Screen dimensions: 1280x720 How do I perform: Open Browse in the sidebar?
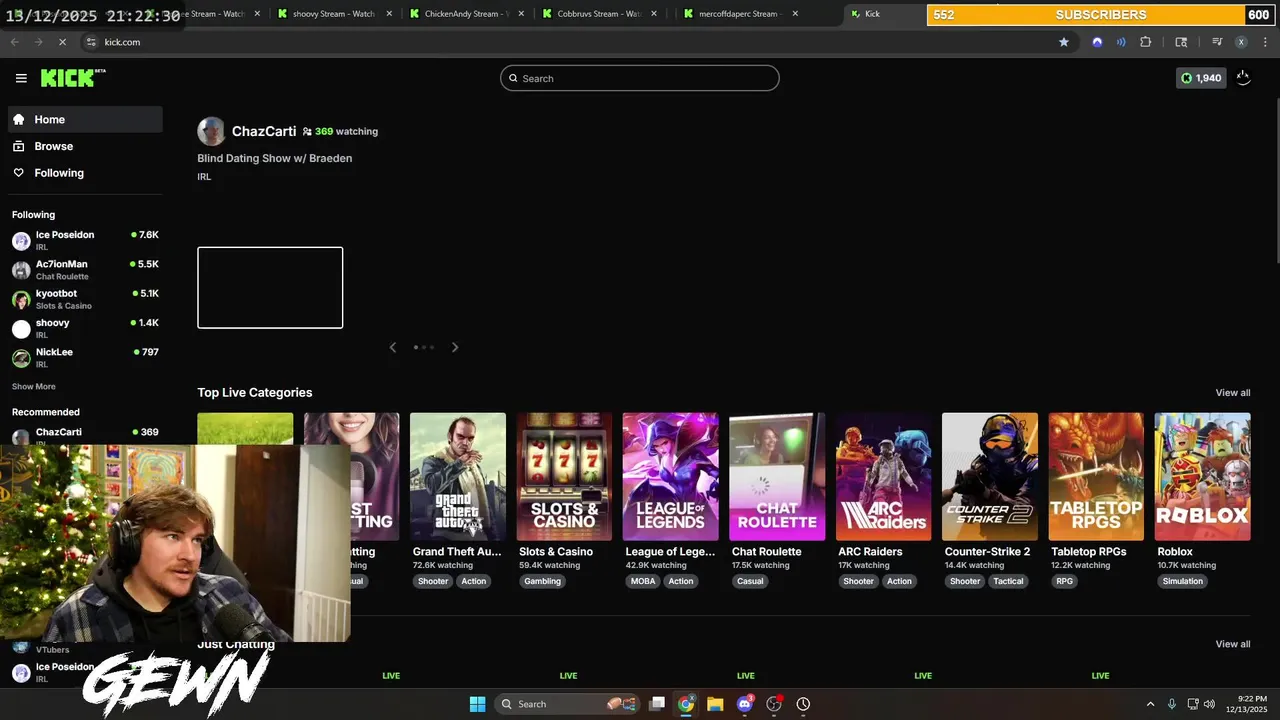pos(85,146)
